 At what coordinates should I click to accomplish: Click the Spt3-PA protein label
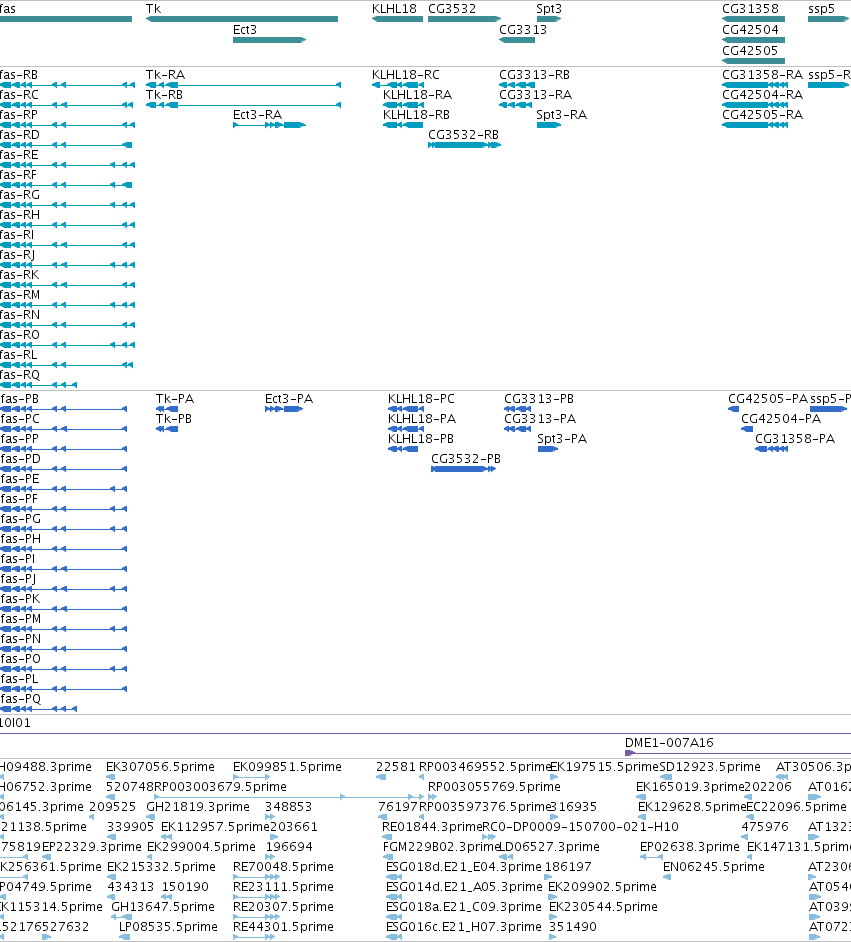pyautogui.click(x=562, y=439)
